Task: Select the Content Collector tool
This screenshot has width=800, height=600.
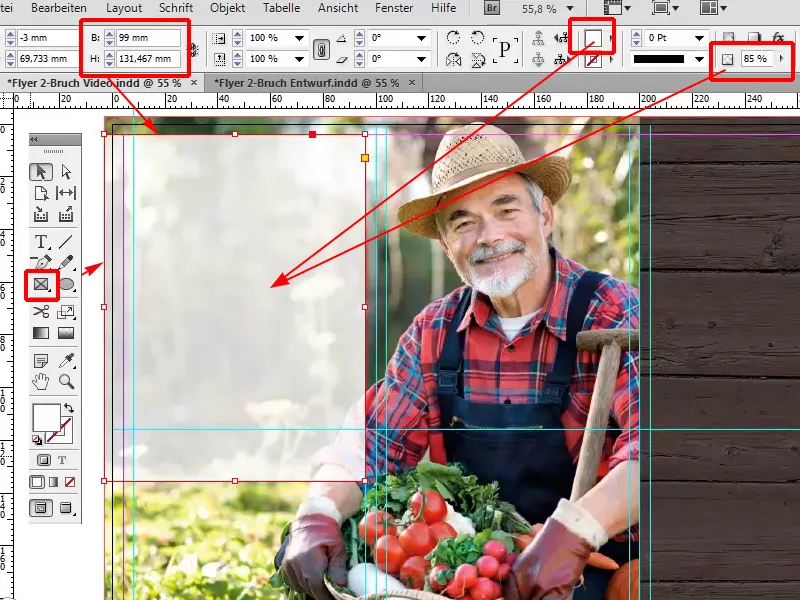Action: 41,214
